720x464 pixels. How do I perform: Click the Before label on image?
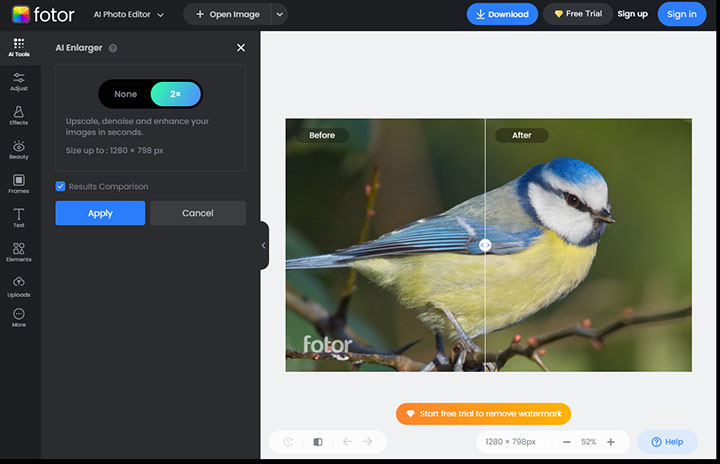(x=322, y=135)
